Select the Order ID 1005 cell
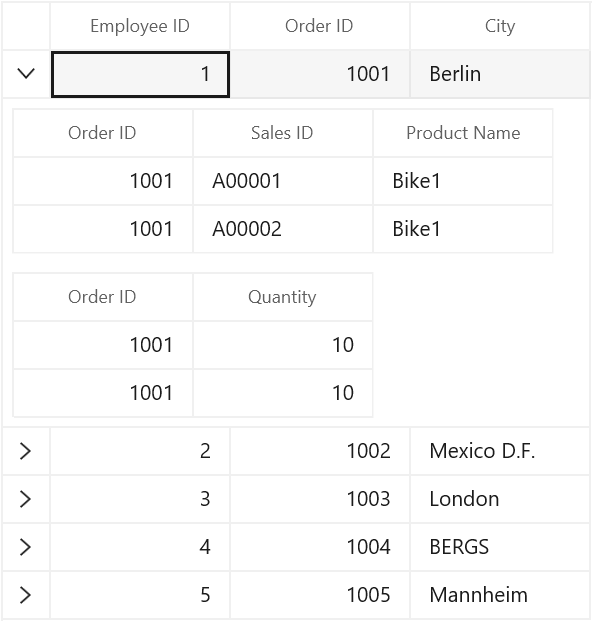592x621 pixels. pos(320,595)
